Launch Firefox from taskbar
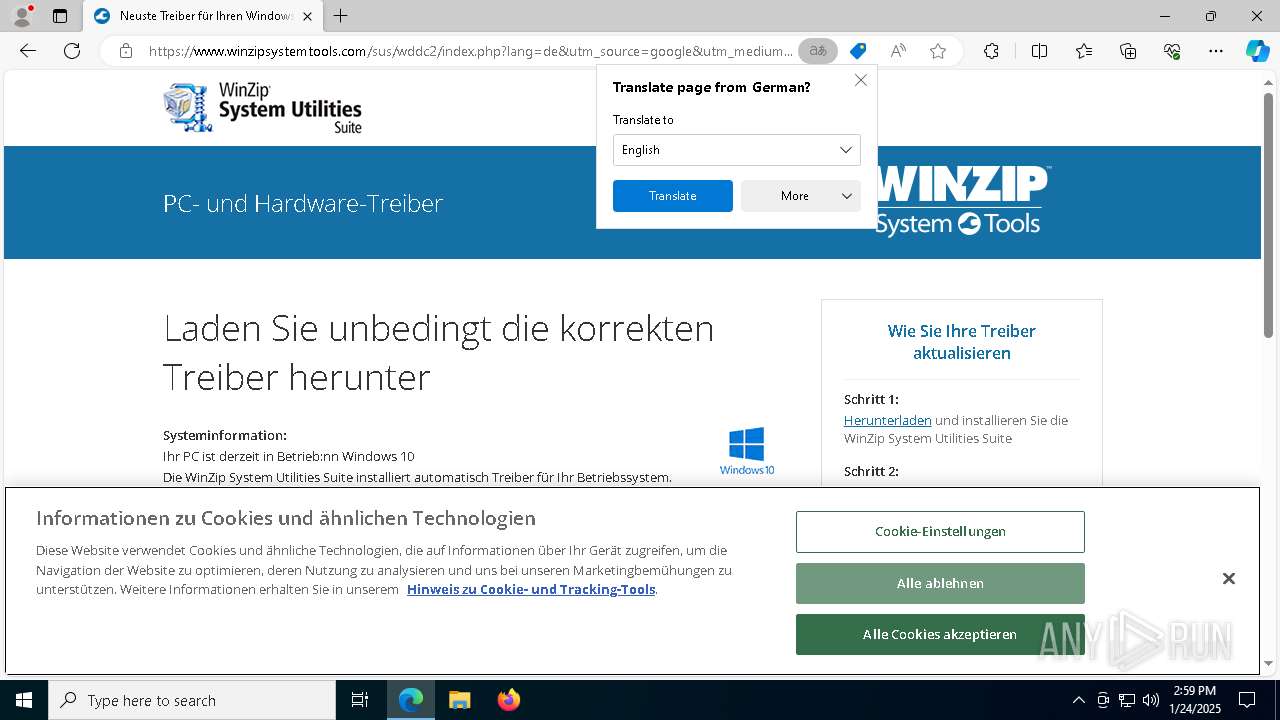 508,700
